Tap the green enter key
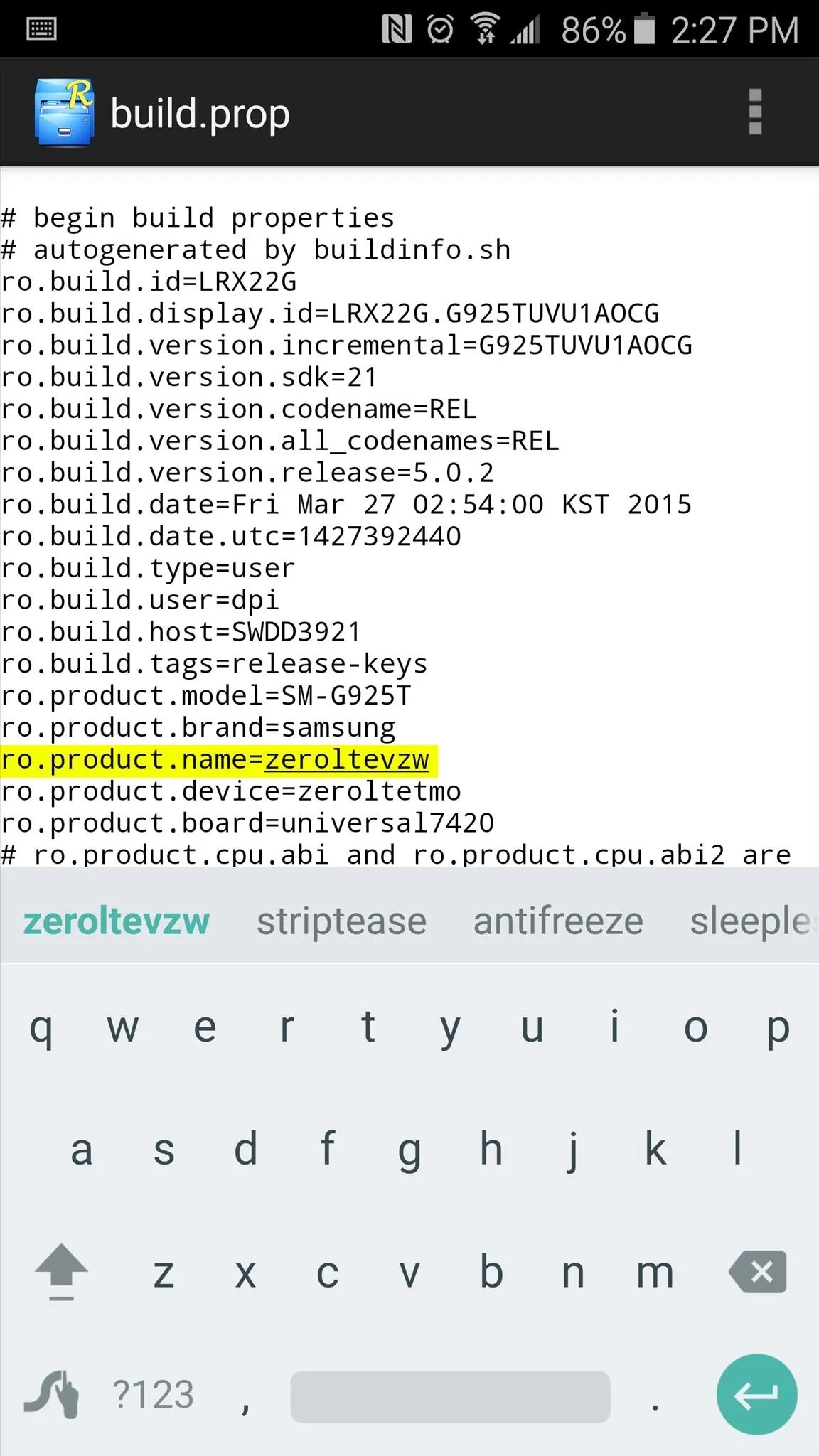Image resolution: width=819 pixels, height=1456 pixels. 756,1394
